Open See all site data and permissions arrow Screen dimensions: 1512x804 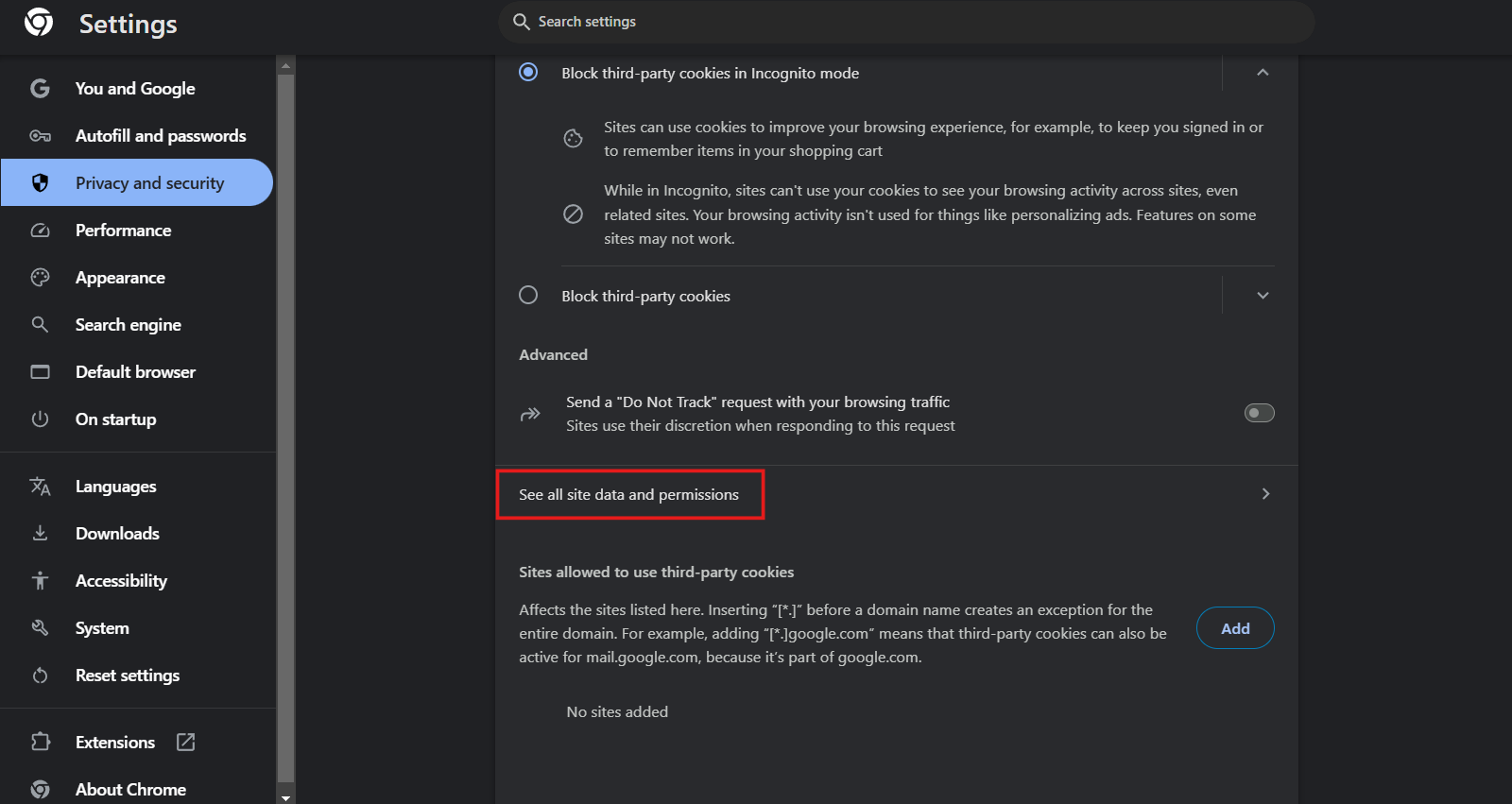1265,494
